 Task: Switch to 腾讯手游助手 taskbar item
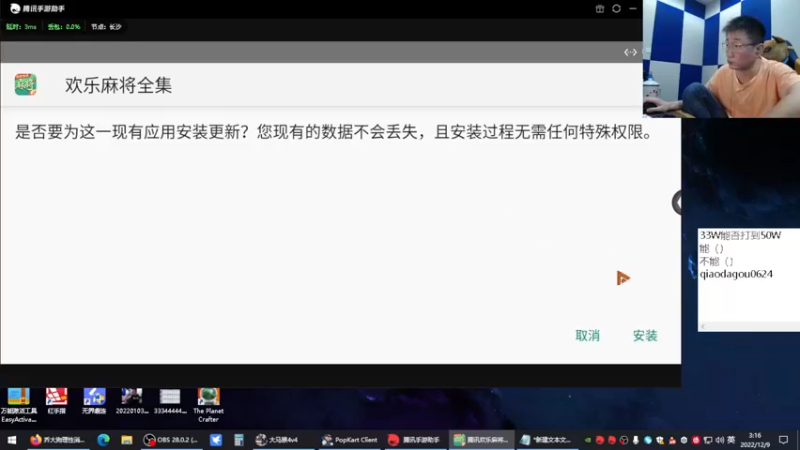click(x=414, y=440)
